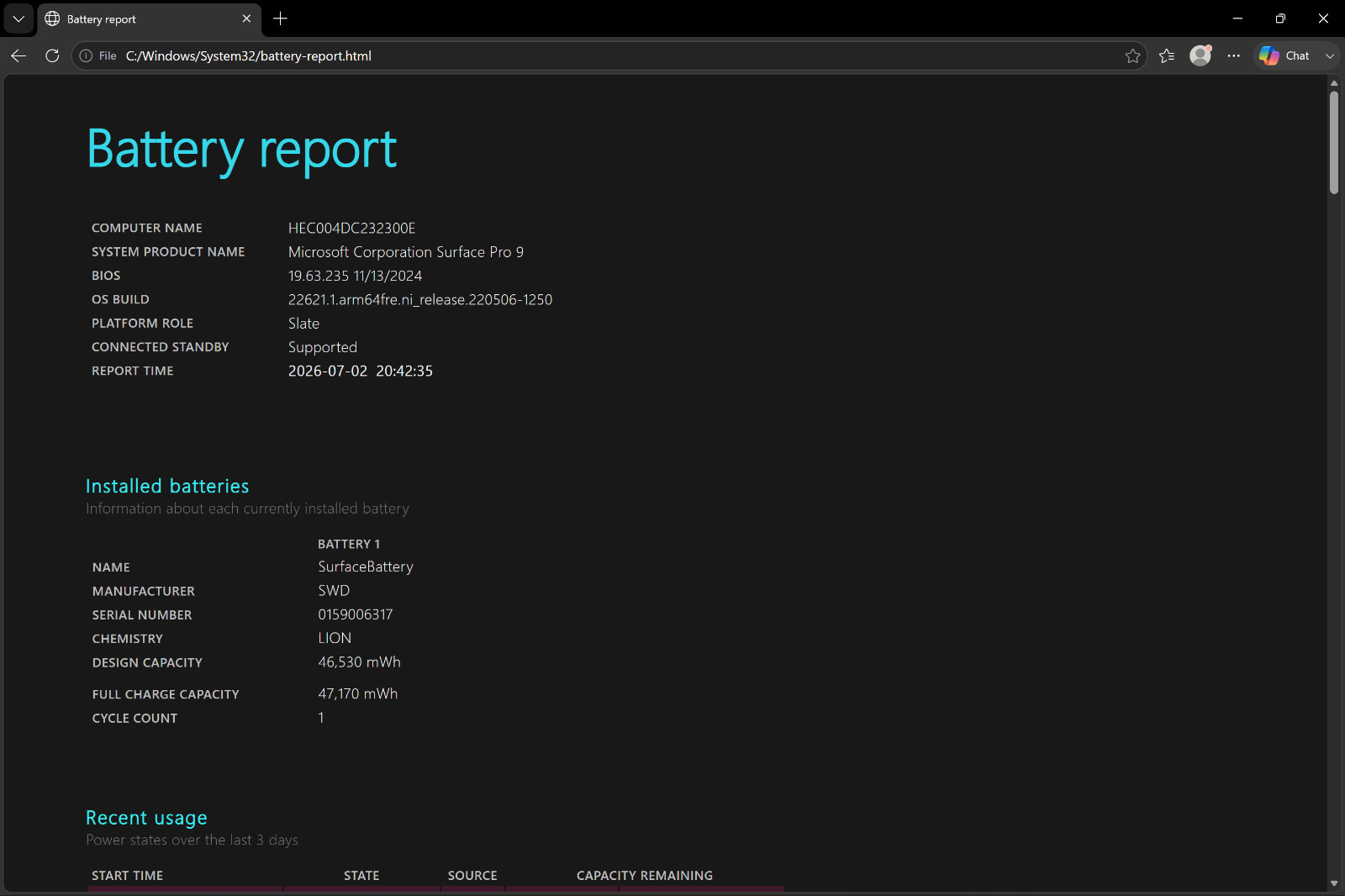Open Copilot Chat button
This screenshot has height=896, width=1345.
[1284, 55]
